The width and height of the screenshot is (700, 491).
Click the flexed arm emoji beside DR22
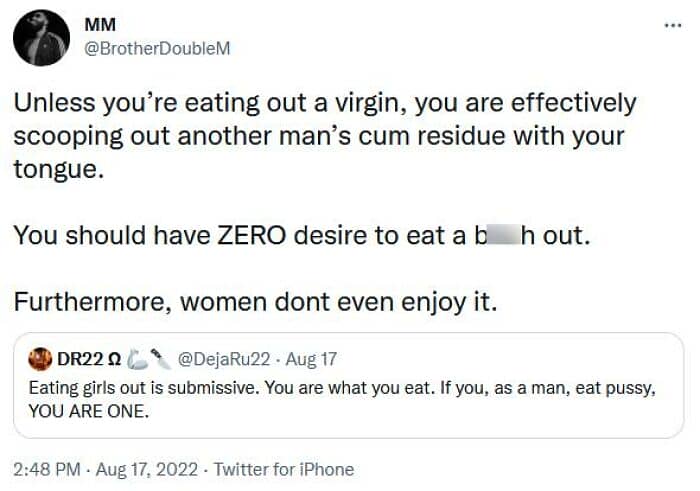[x=135, y=359]
